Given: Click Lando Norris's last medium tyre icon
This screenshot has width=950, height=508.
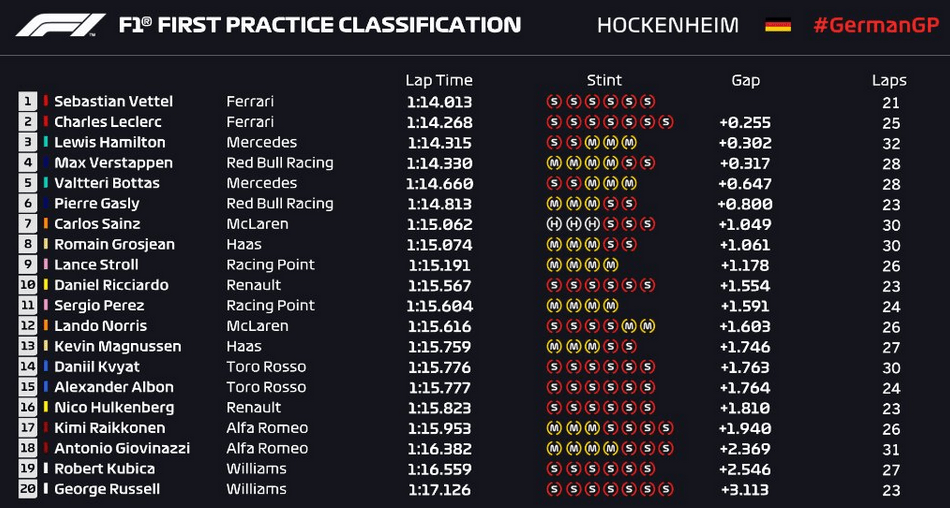Looking at the screenshot, I should (x=648, y=326).
